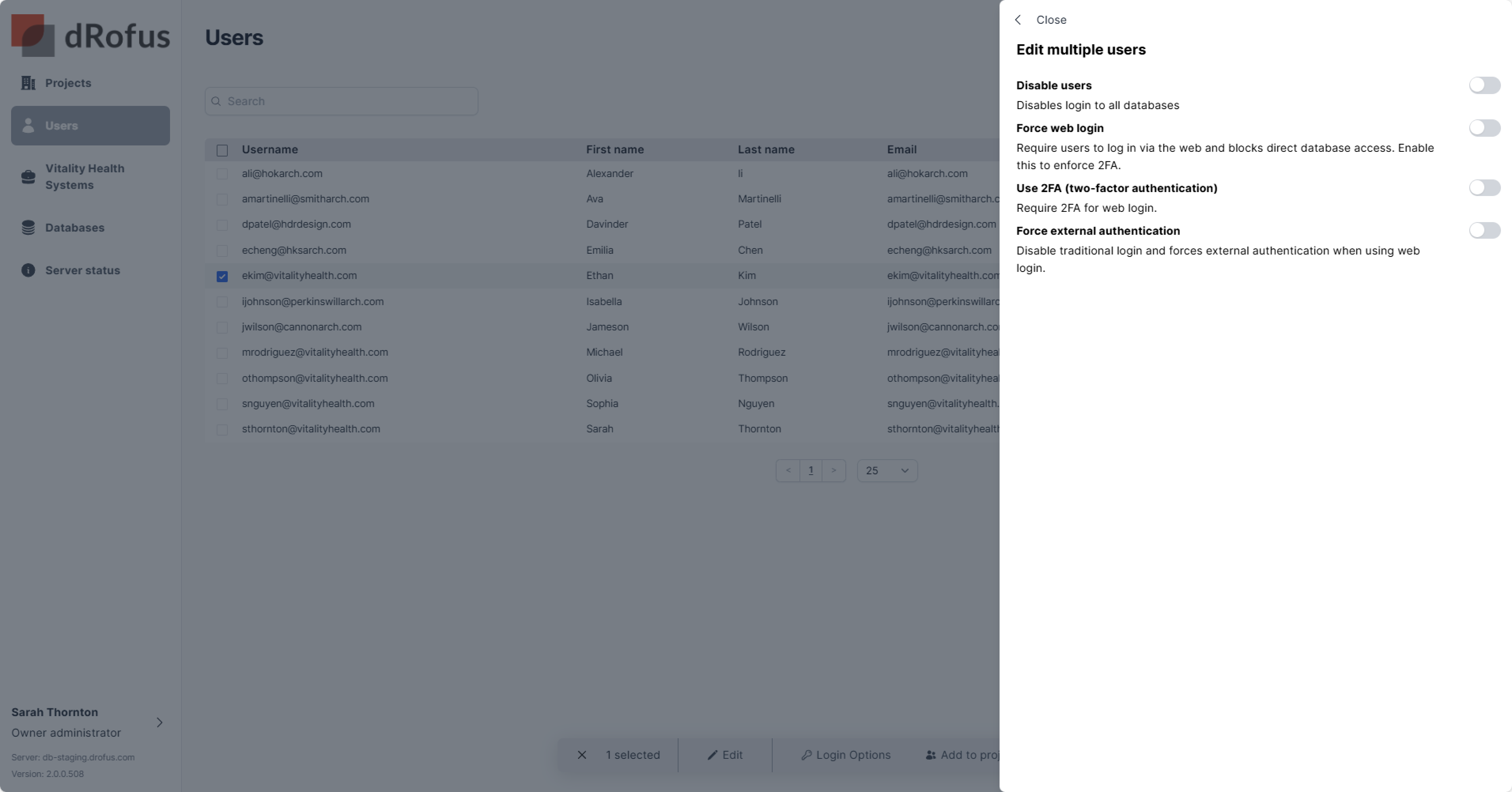Click first name Davinder
The image size is (1512, 792).
coord(607,225)
